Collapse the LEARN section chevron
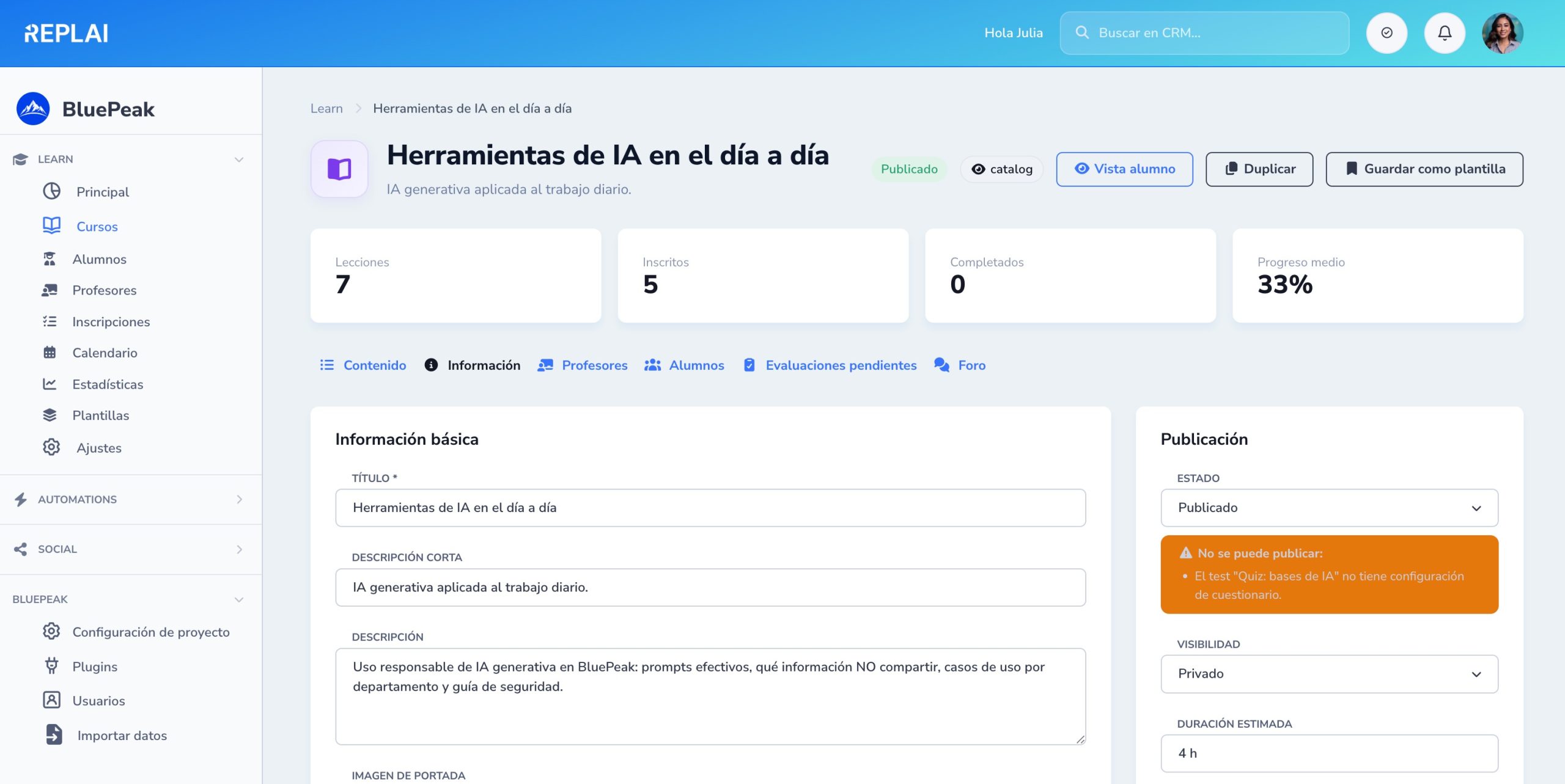1565x784 pixels. click(x=239, y=159)
